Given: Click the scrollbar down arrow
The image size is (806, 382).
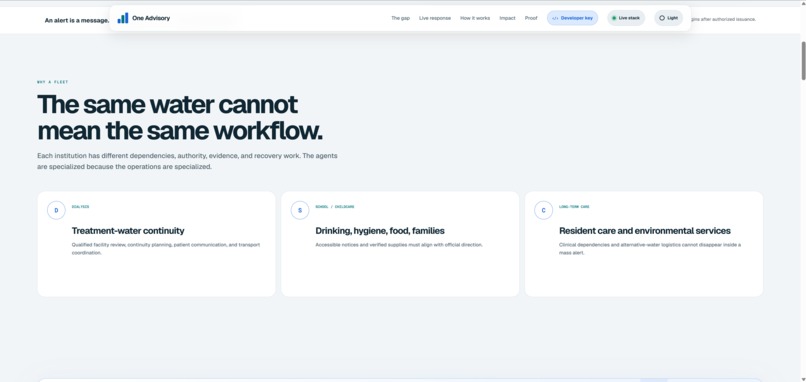Looking at the screenshot, I should tap(803, 379).
